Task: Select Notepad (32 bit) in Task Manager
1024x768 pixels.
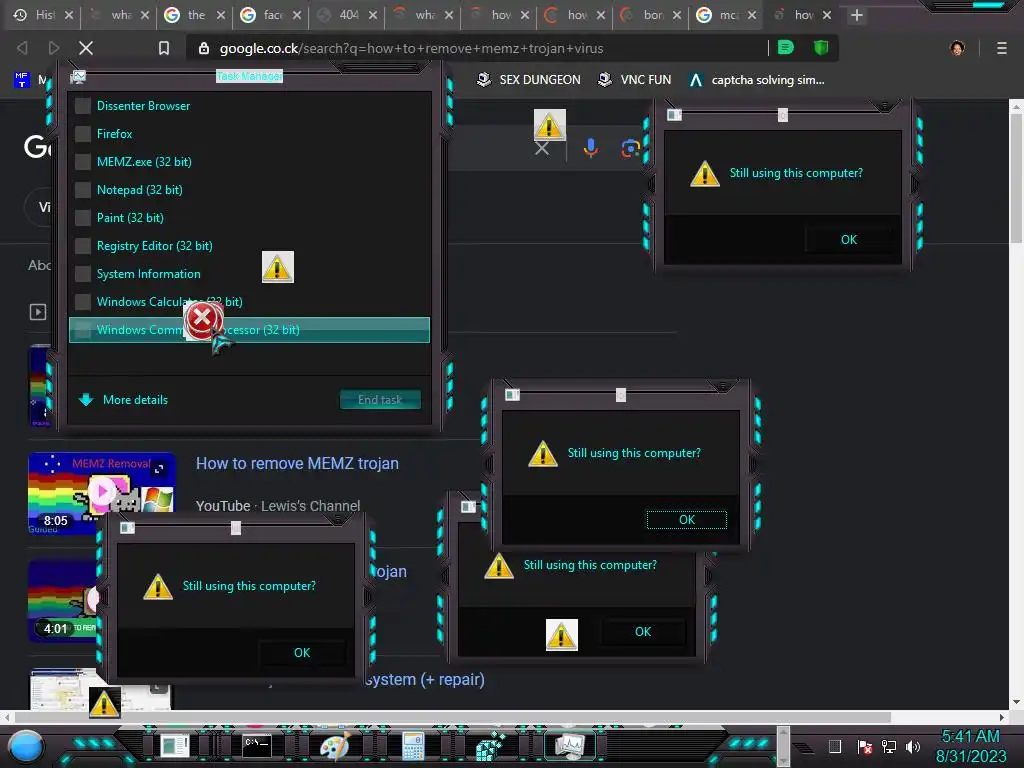Action: [x=249, y=190]
